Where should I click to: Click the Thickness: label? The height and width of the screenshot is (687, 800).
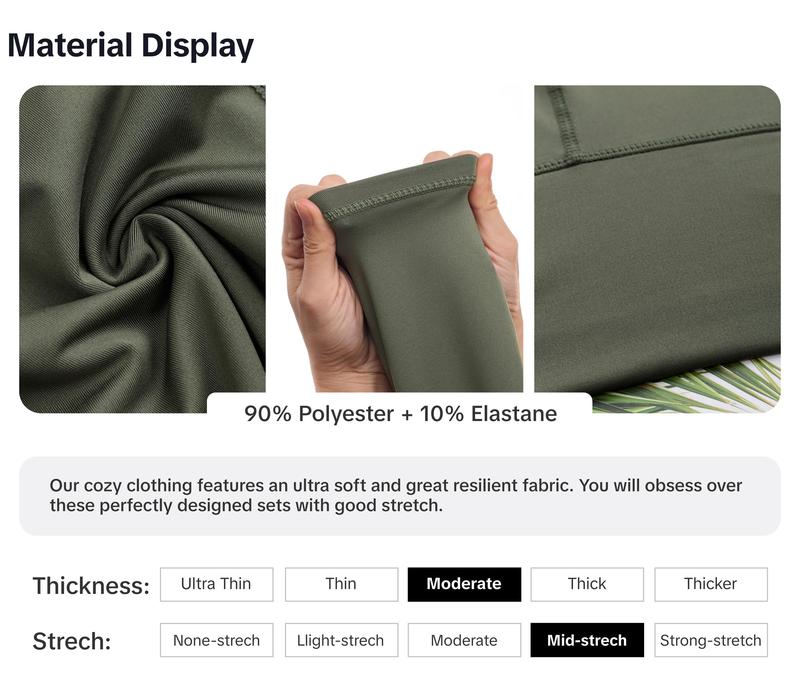[91, 586]
